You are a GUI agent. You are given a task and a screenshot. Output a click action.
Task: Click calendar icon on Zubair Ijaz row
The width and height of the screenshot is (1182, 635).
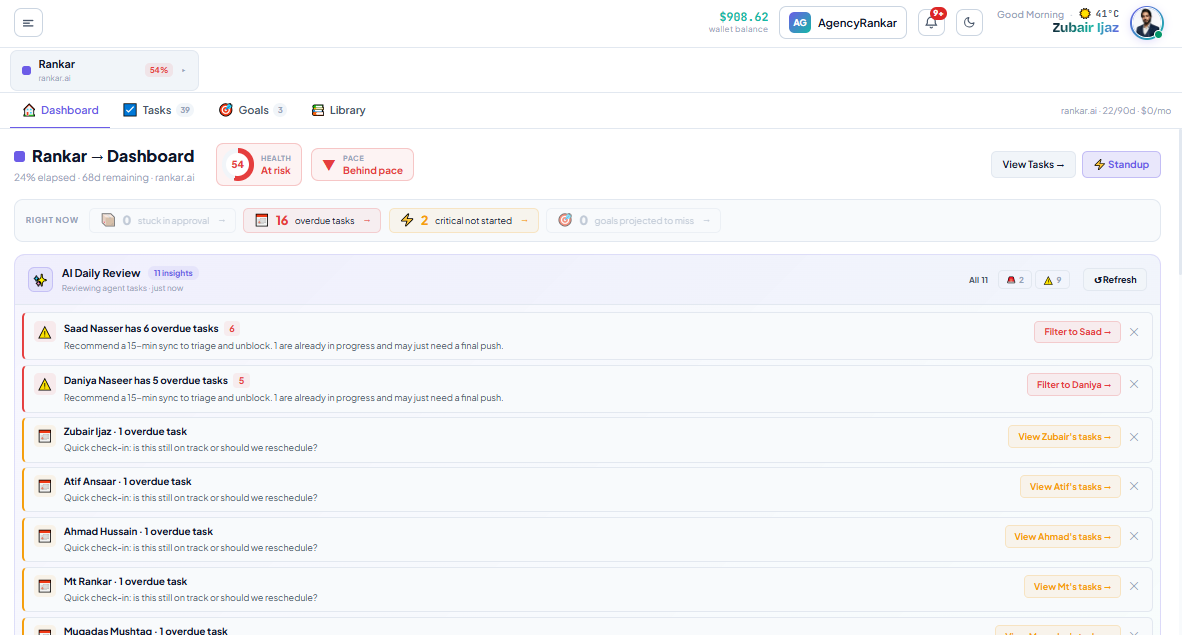click(x=44, y=437)
